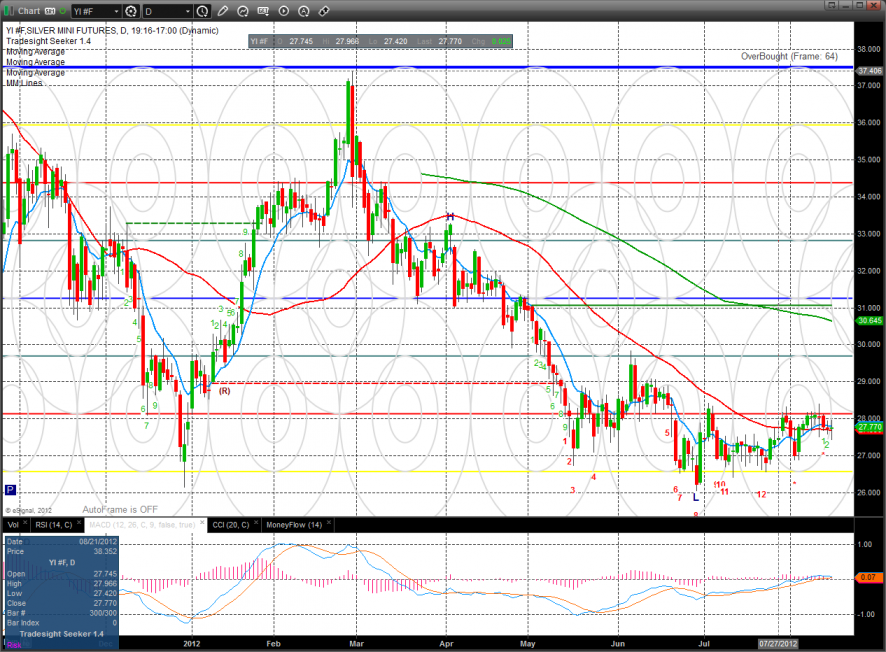Click the Feb label on the time axis
Screen dimensions: 886x652
pyautogui.click(x=273, y=644)
